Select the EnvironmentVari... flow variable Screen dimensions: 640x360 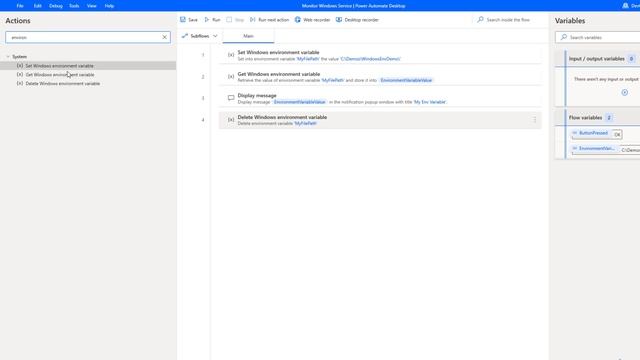pyautogui.click(x=596, y=149)
